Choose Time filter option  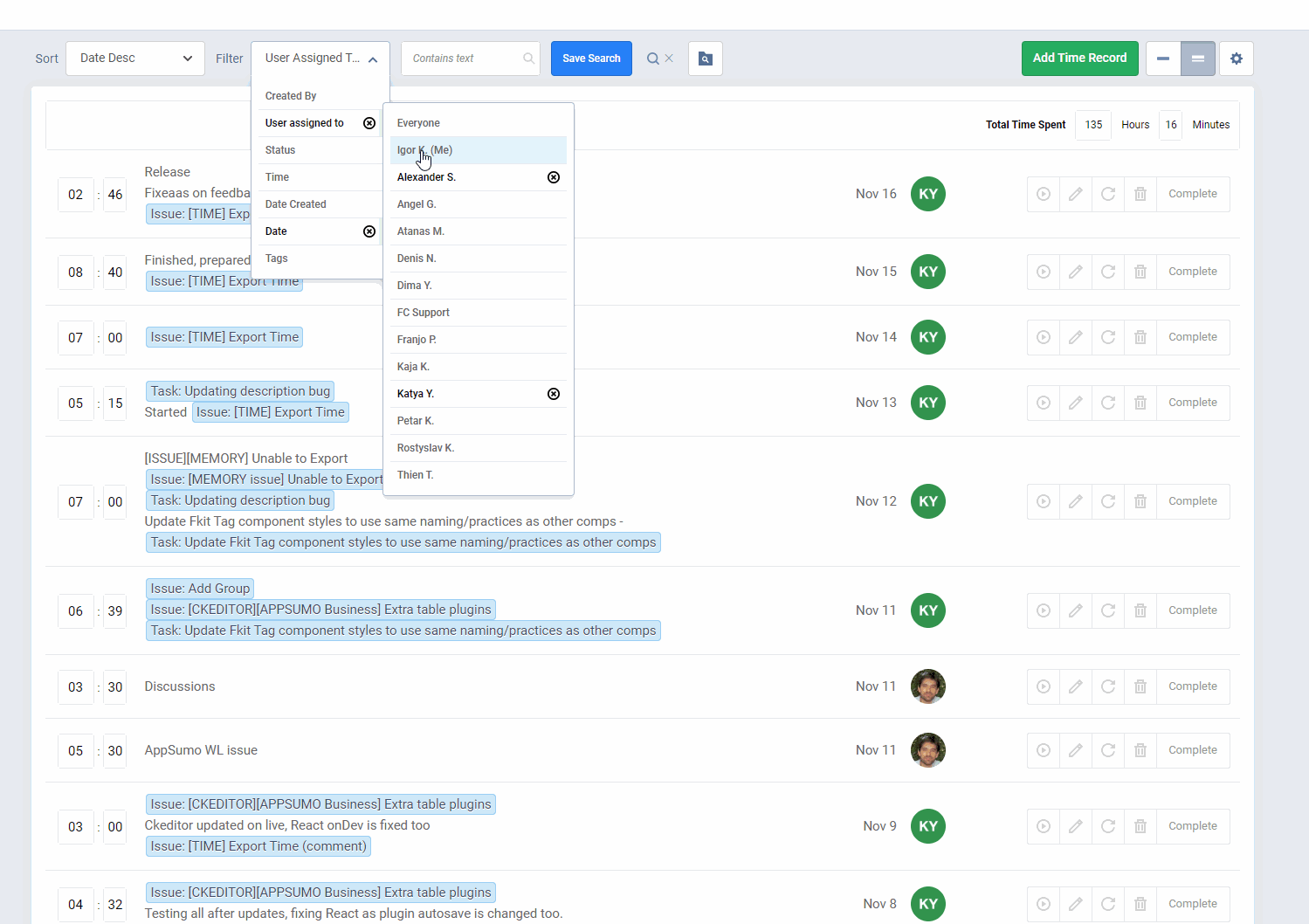(320, 177)
